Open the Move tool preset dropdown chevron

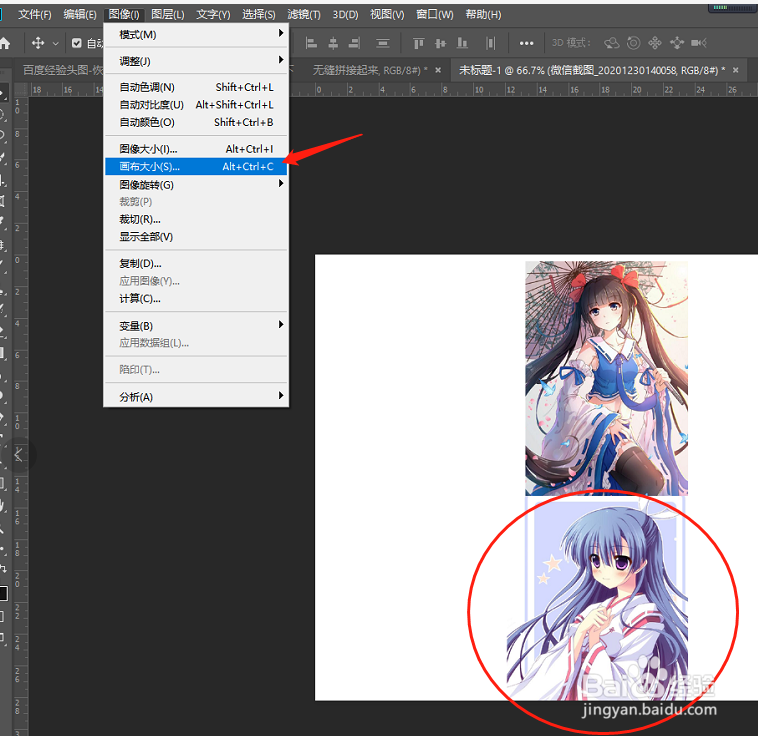pyautogui.click(x=56, y=44)
